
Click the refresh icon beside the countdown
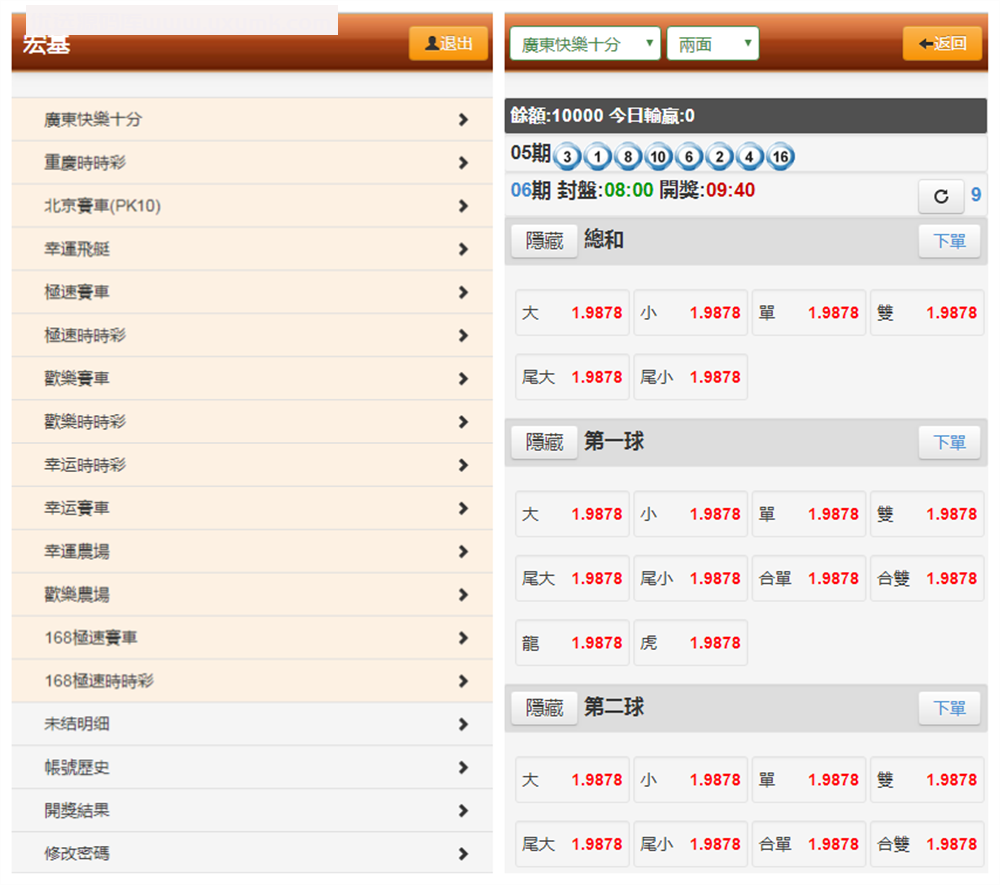coord(940,196)
